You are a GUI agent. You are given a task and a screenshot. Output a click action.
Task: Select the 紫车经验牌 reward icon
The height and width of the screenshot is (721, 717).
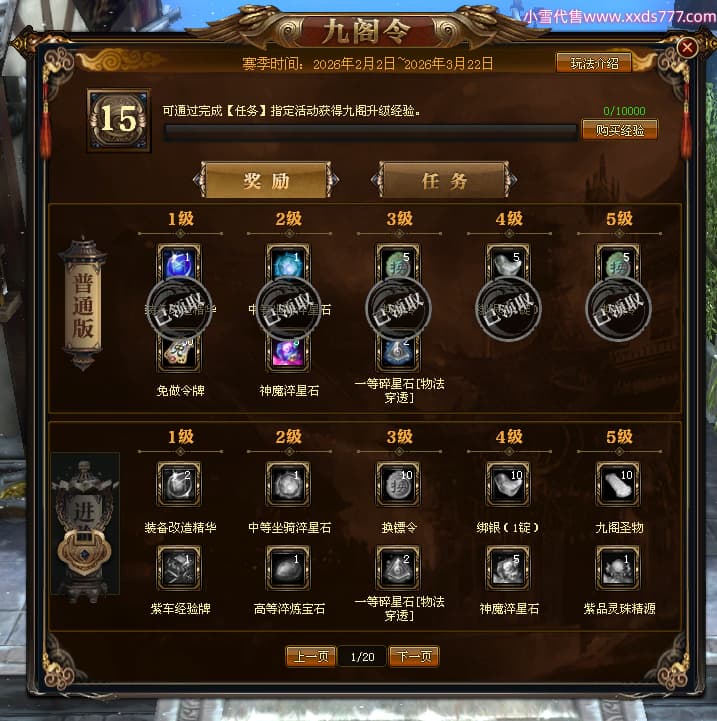click(x=179, y=568)
